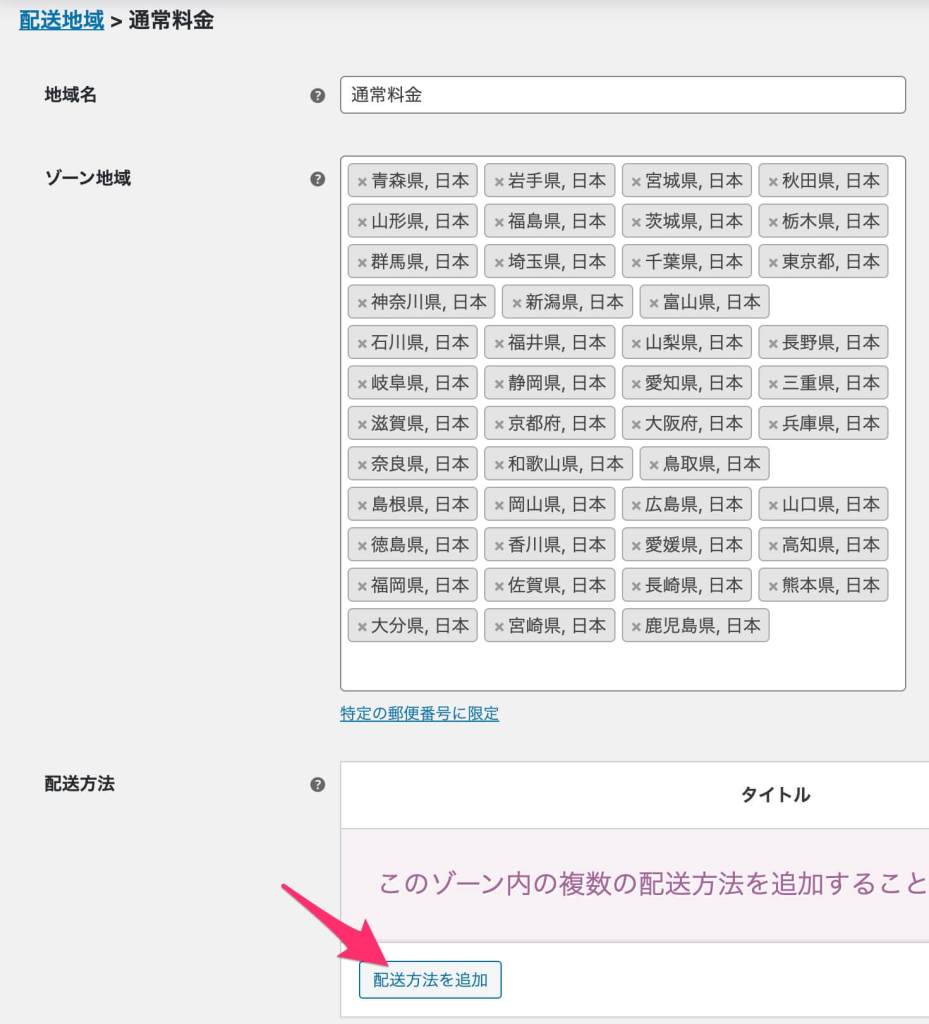Click the タイトル column header

775,795
